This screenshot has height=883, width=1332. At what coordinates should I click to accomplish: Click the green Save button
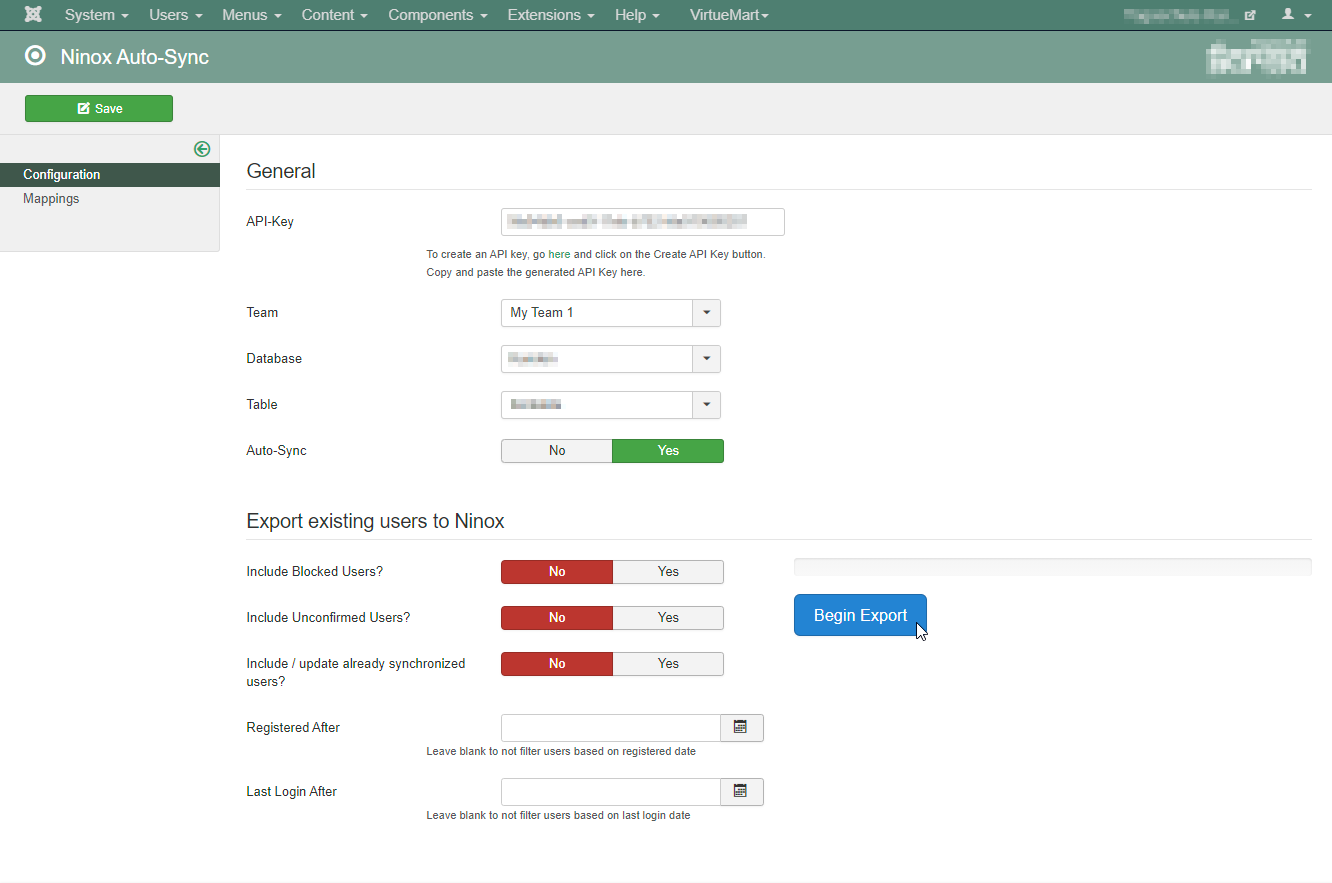(99, 108)
